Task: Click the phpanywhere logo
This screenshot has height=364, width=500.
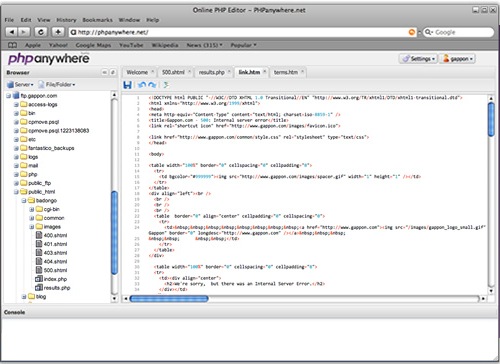Action: click(49, 59)
